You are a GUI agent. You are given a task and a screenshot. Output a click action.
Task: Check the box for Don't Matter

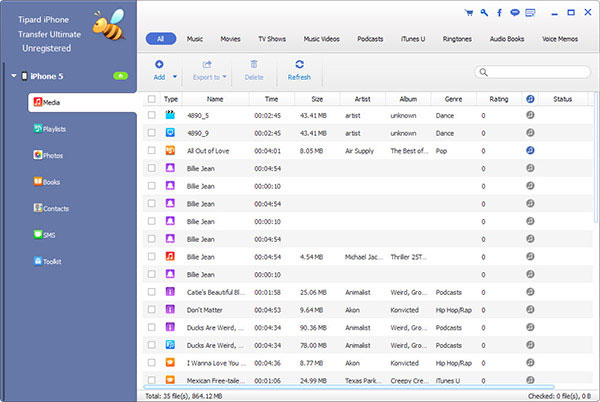point(152,309)
